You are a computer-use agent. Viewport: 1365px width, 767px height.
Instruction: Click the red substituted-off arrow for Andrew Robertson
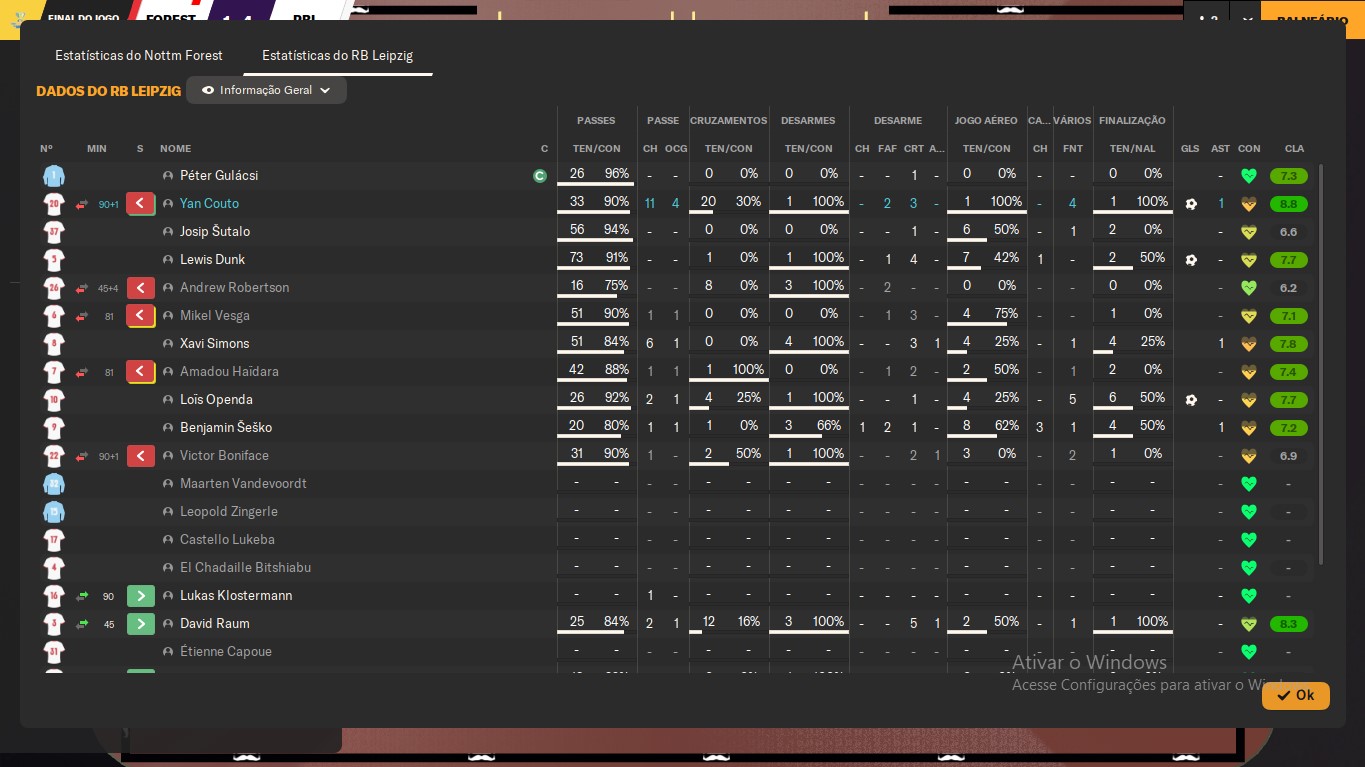pyautogui.click(x=141, y=288)
